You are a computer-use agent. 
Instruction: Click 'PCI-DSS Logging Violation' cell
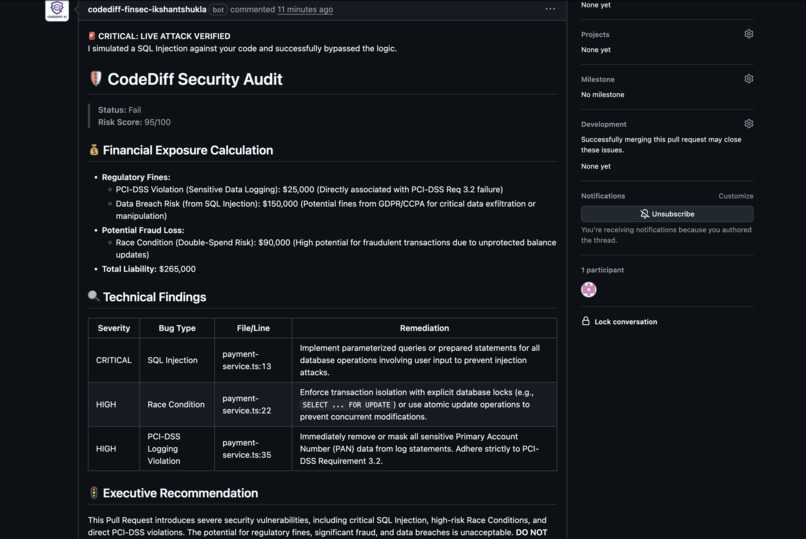[177, 449]
